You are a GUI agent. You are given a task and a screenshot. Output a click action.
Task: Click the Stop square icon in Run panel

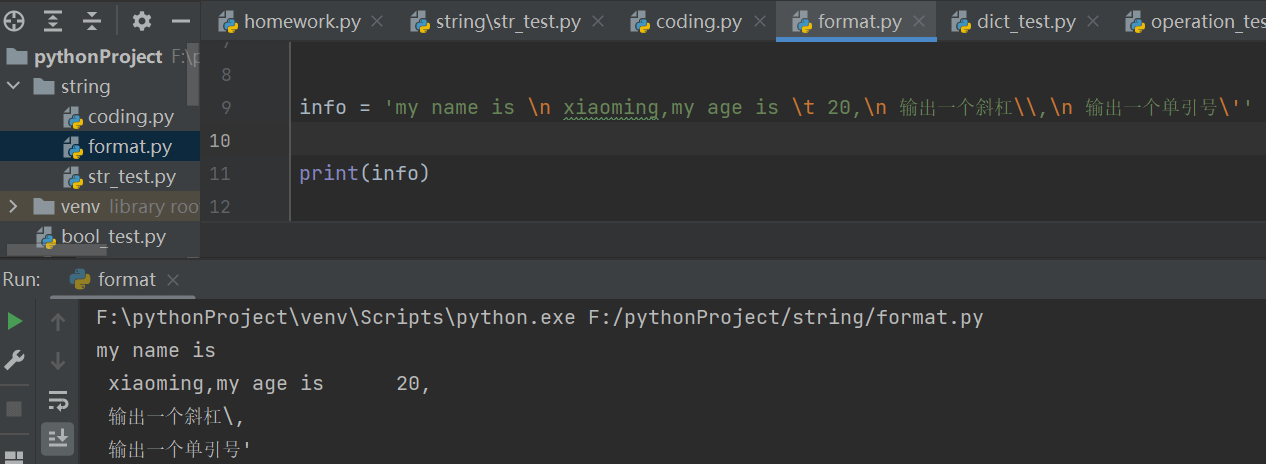(x=15, y=409)
